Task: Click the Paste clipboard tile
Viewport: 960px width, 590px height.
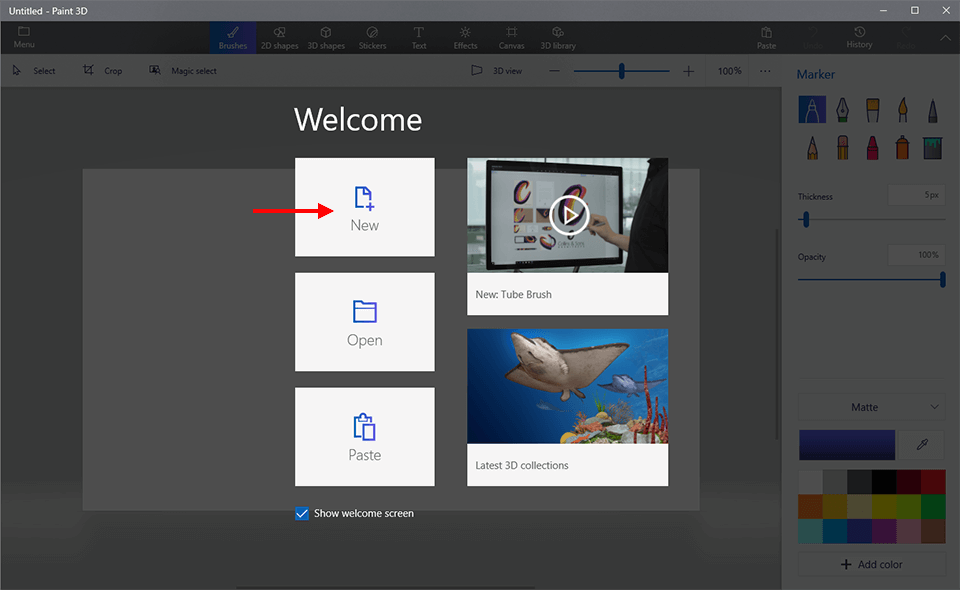Action: click(x=364, y=437)
